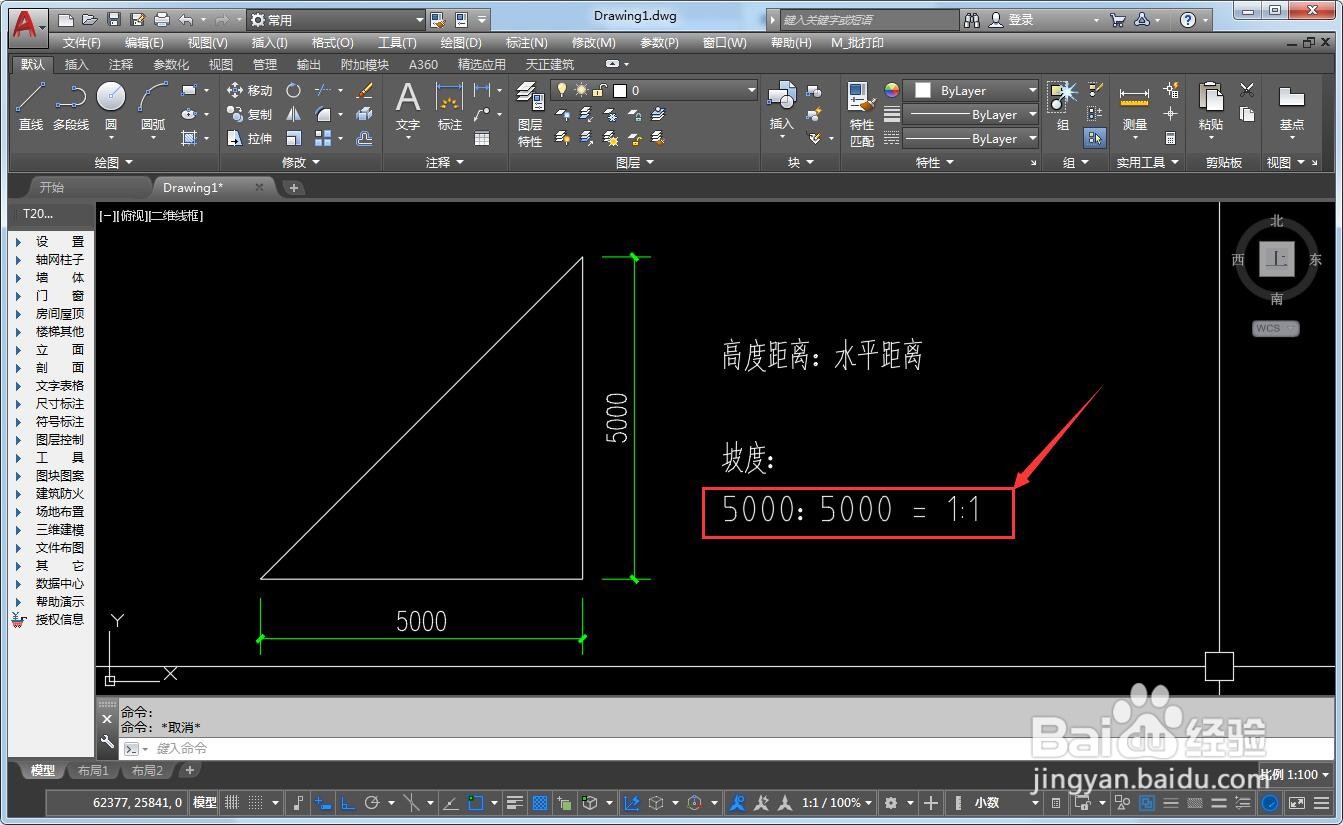The image size is (1343, 825).
Task: Click the keyword search box in title bar
Action: pos(870,19)
